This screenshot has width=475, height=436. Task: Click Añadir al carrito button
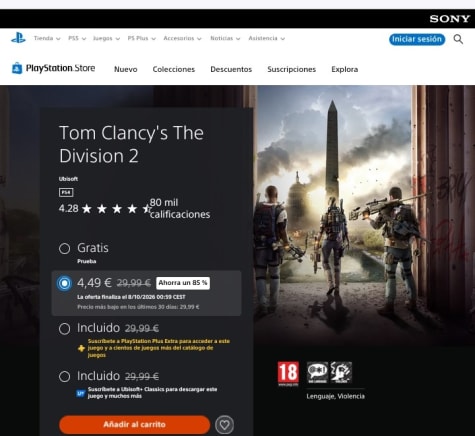(x=135, y=425)
